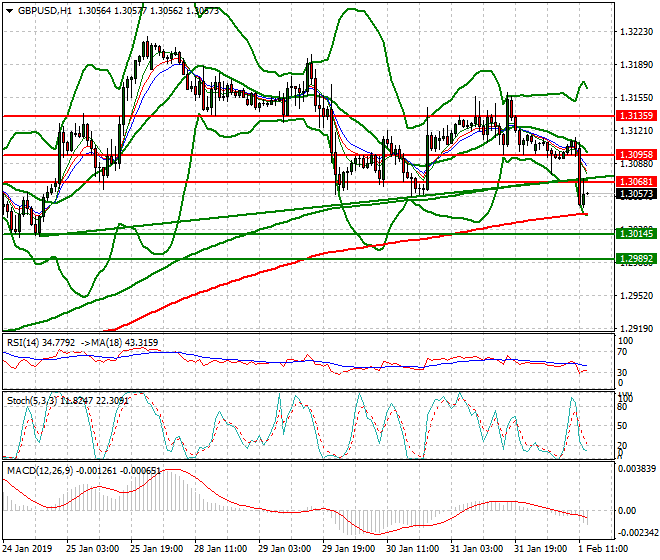
Task: Click the 28 Jan 11:00 time axis label
Action: point(222,550)
